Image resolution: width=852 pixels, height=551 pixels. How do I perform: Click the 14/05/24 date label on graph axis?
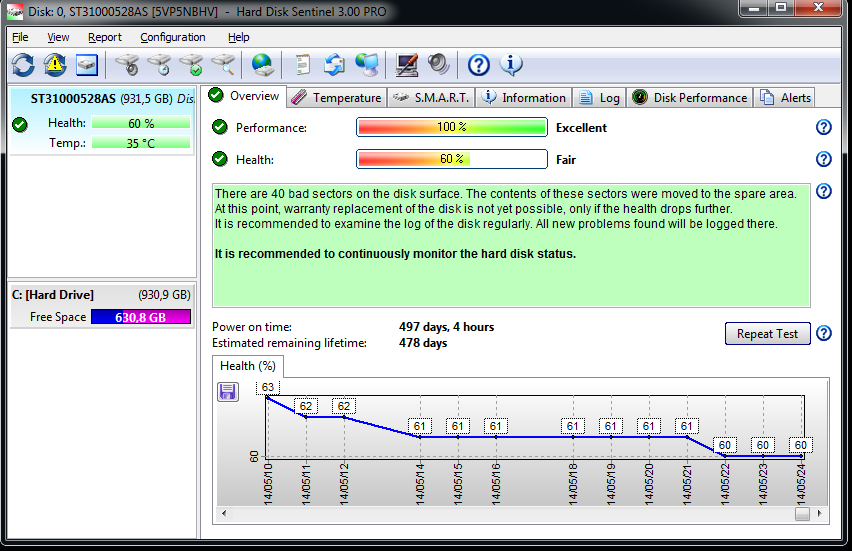(x=800, y=484)
